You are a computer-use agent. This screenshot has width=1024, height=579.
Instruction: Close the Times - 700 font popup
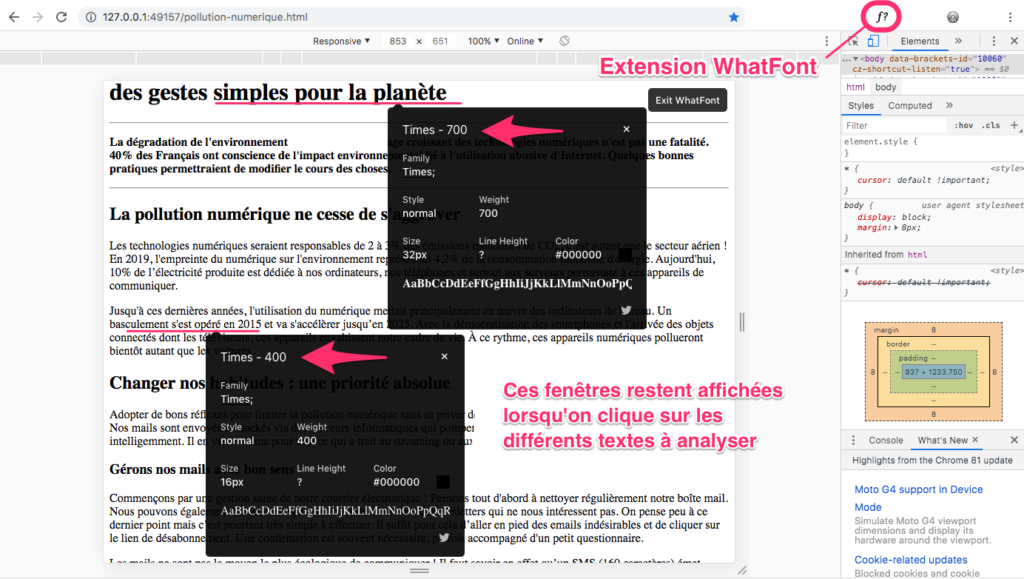click(x=626, y=129)
